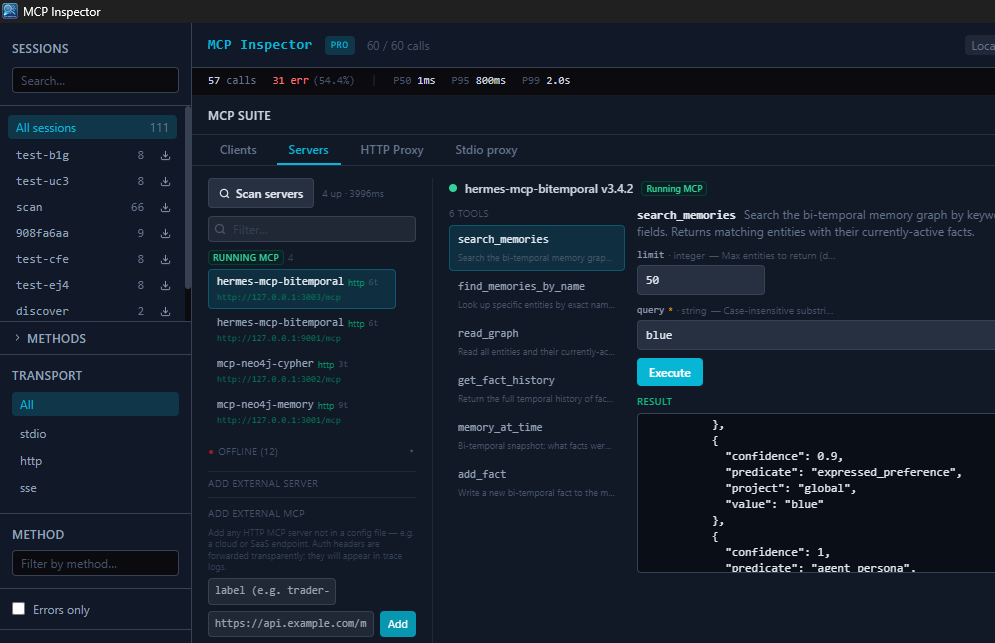Click the sessions list scrollbar

187,197
